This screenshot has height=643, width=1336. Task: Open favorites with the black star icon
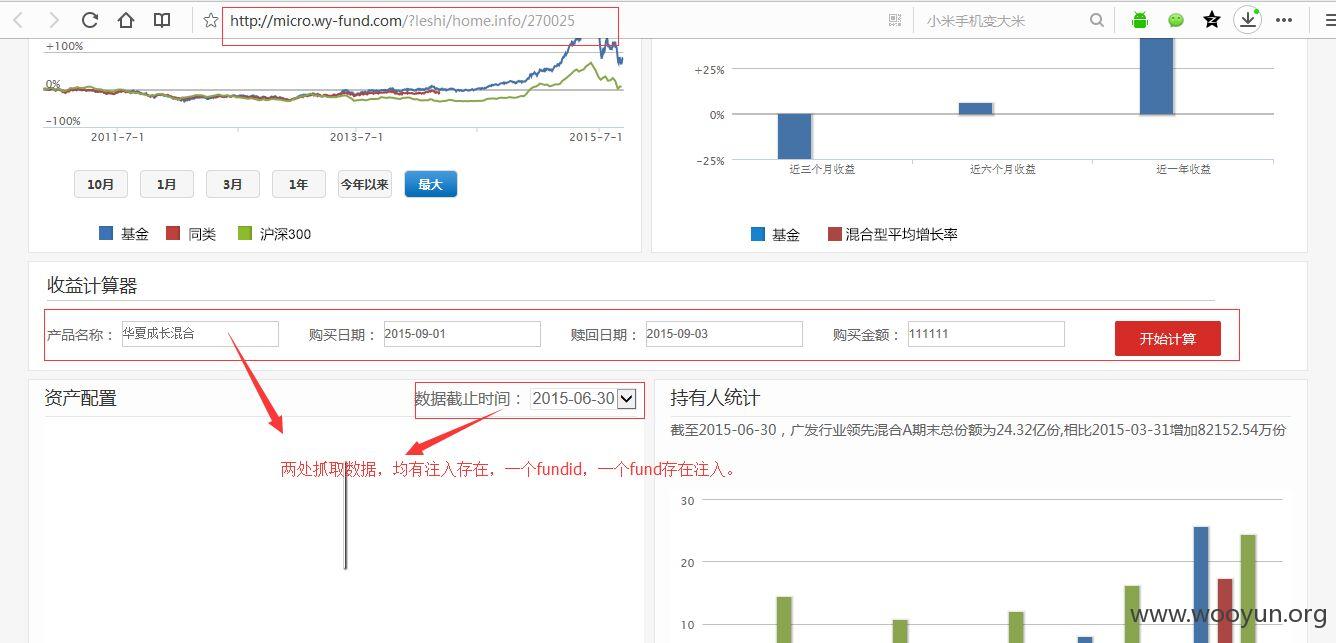1212,20
